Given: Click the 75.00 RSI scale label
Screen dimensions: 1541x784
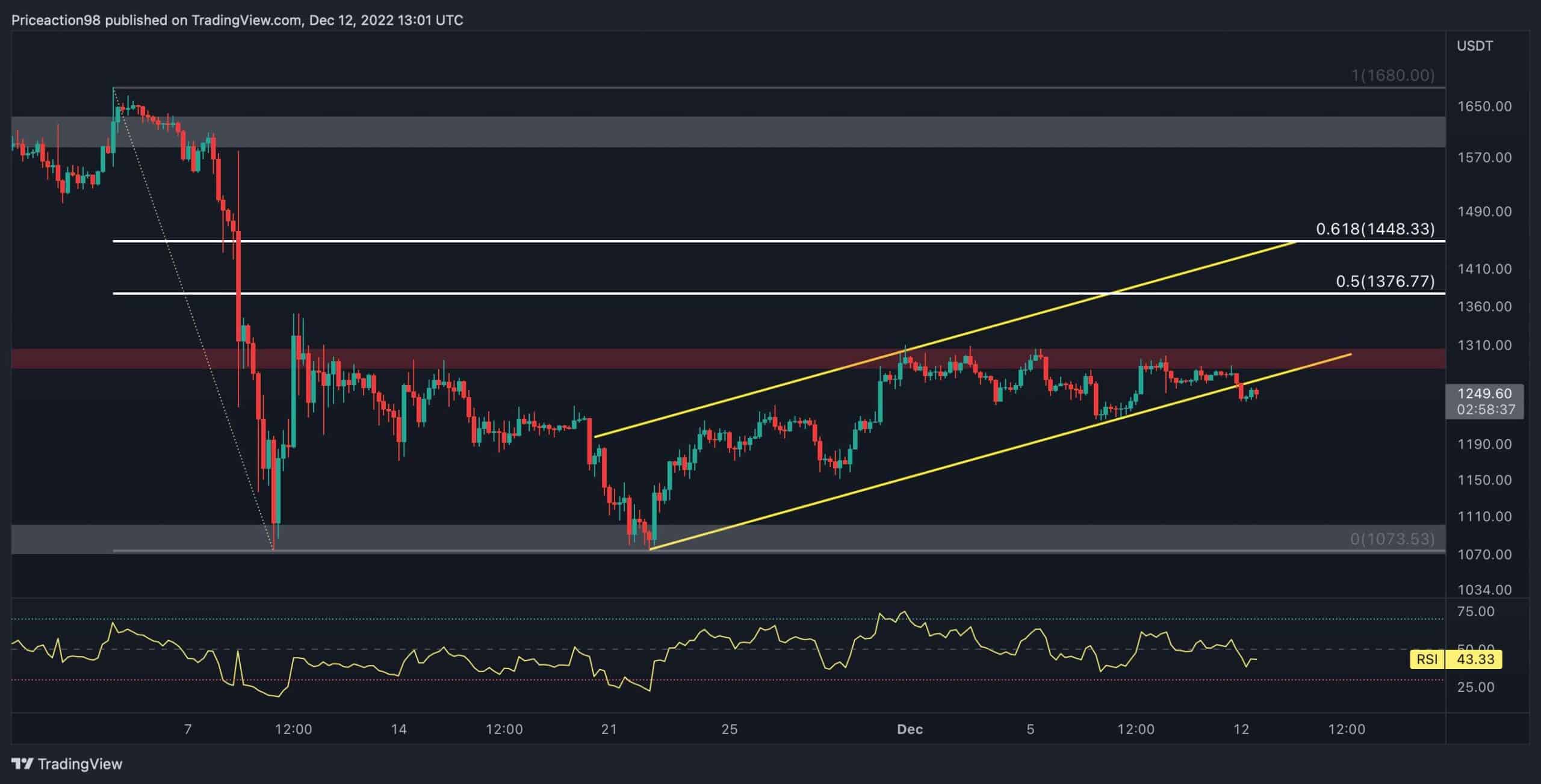Looking at the screenshot, I should [1475, 612].
